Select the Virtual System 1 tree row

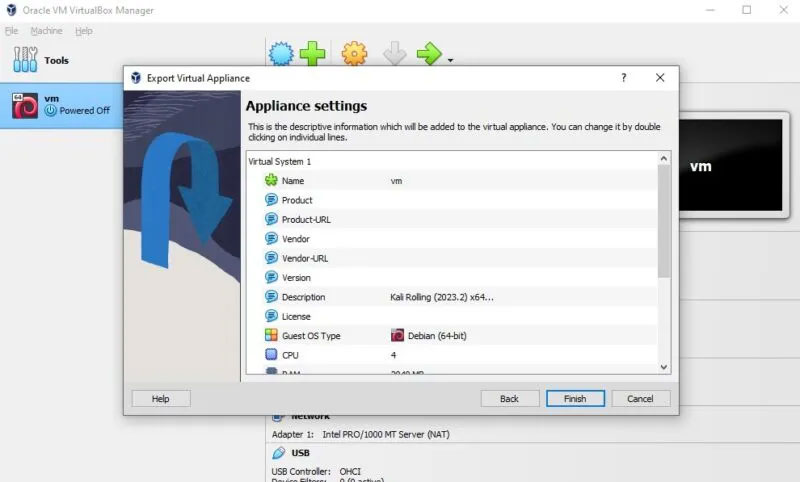280,161
